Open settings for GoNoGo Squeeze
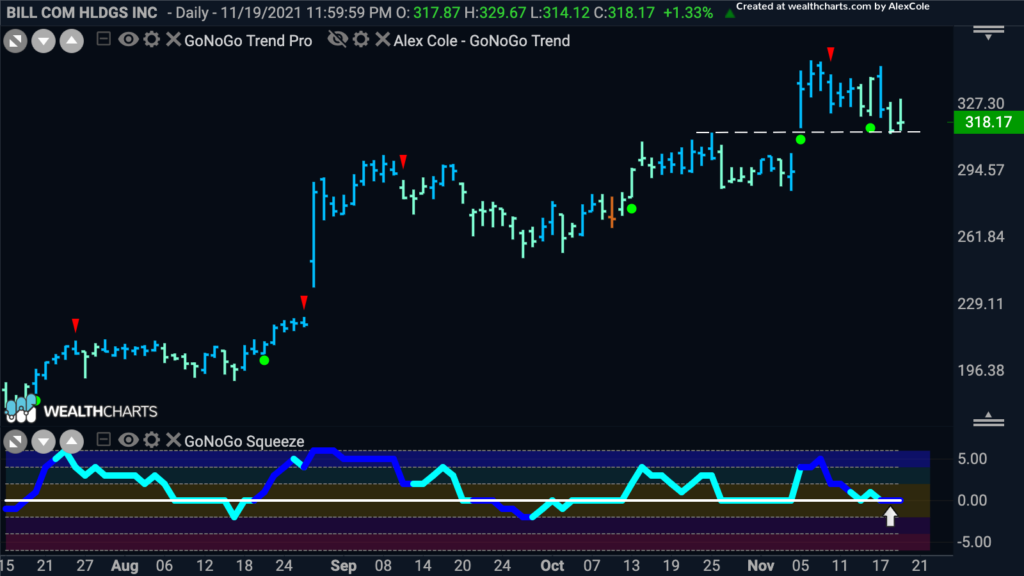Image resolution: width=1024 pixels, height=576 pixels. (152, 440)
